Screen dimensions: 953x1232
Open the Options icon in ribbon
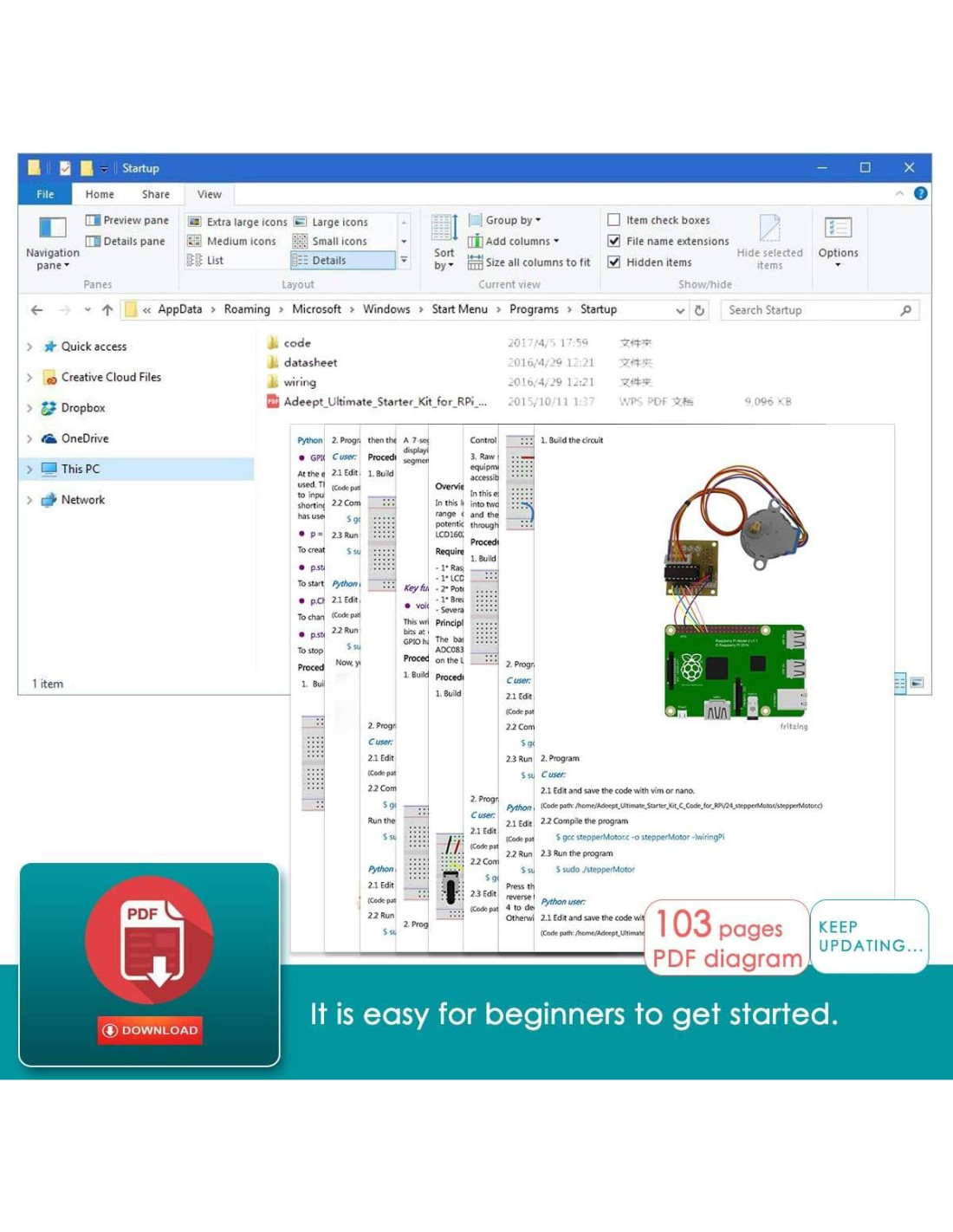click(838, 229)
